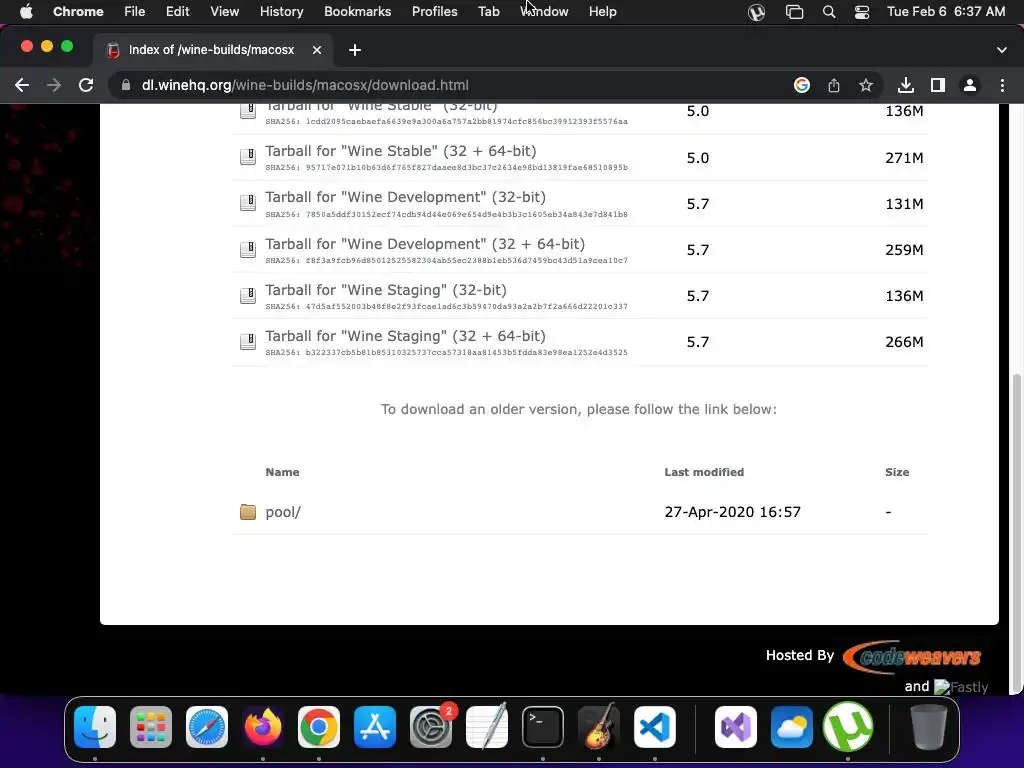Viewport: 1024px width, 768px height.
Task: Close the Index of /wine-builds/macosx tab
Action: click(317, 50)
